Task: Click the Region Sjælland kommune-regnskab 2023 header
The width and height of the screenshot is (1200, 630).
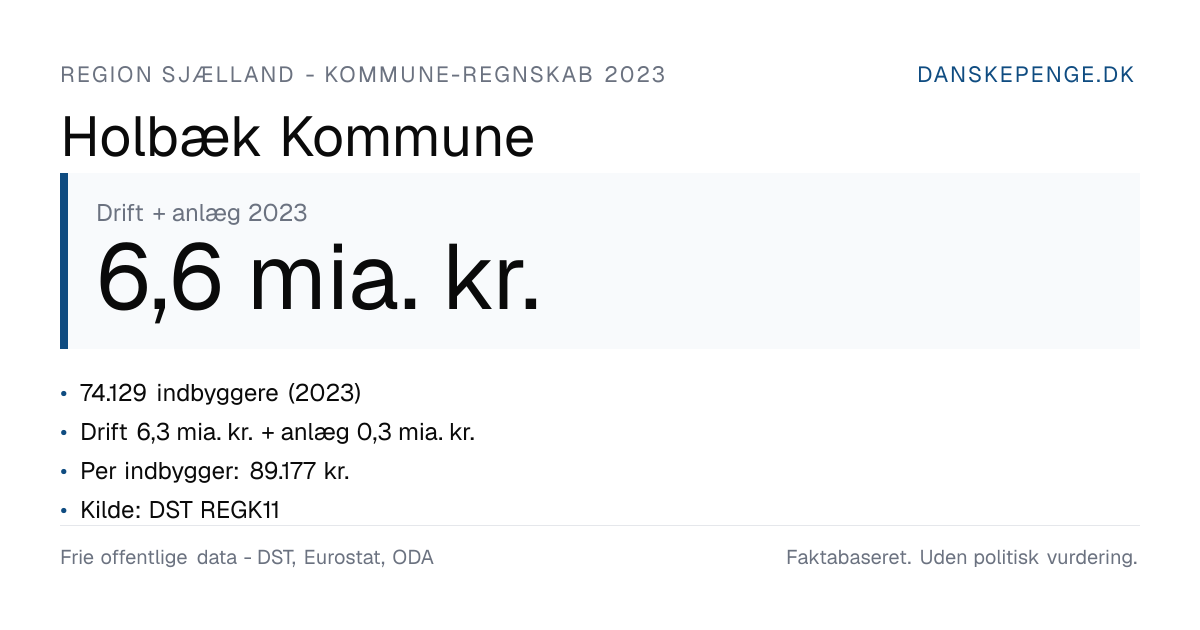Action: tap(363, 75)
